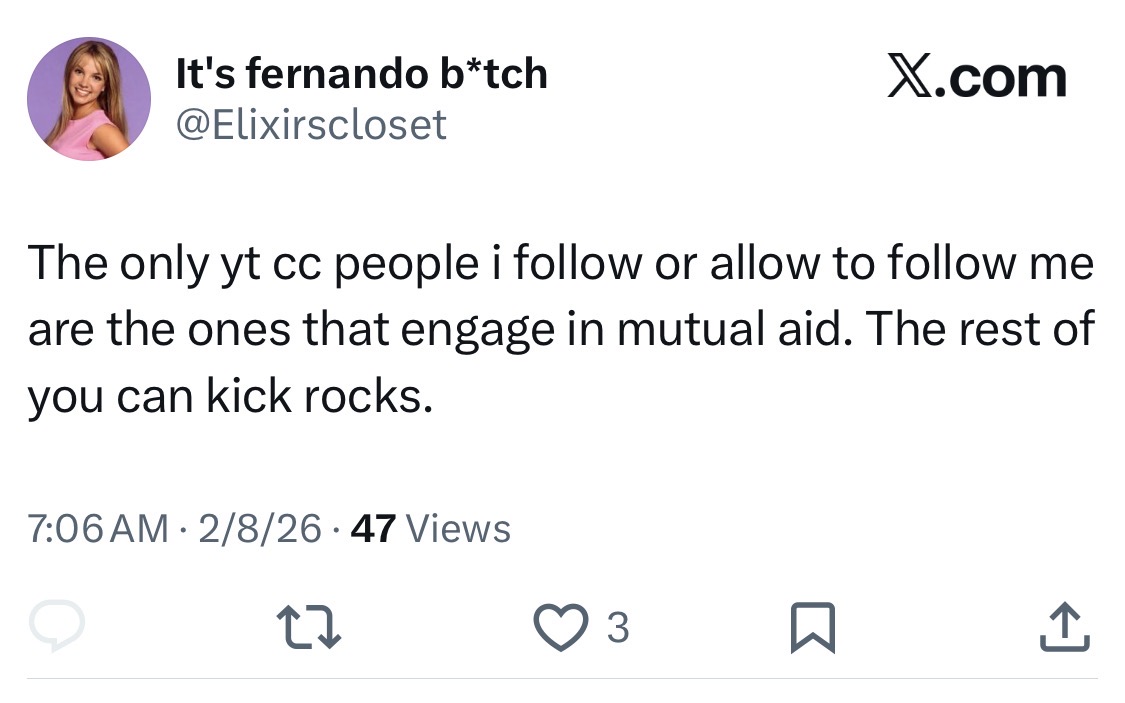Click the X logo glyph

pyautogui.click(x=910, y=75)
